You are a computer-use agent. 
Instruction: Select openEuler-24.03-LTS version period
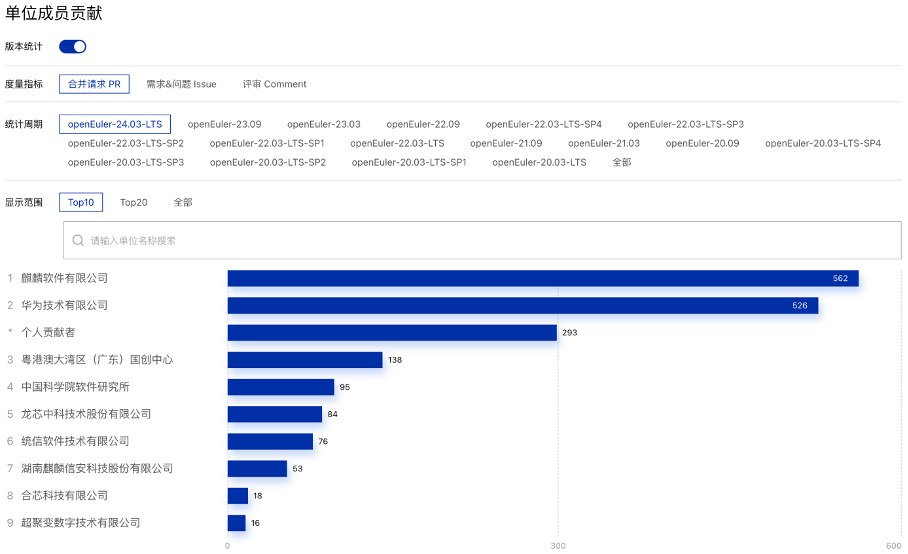tap(115, 124)
